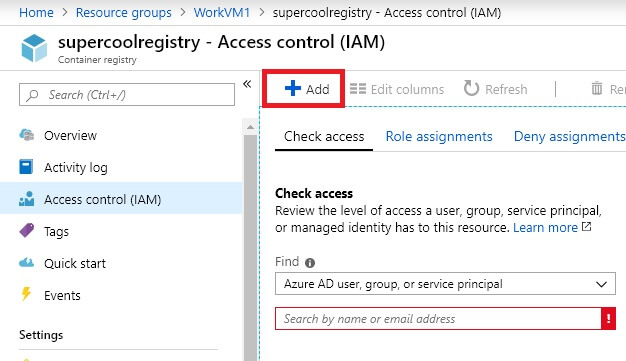Image resolution: width=626 pixels, height=361 pixels.
Task: Switch to the Check access tab
Action: [324, 137]
